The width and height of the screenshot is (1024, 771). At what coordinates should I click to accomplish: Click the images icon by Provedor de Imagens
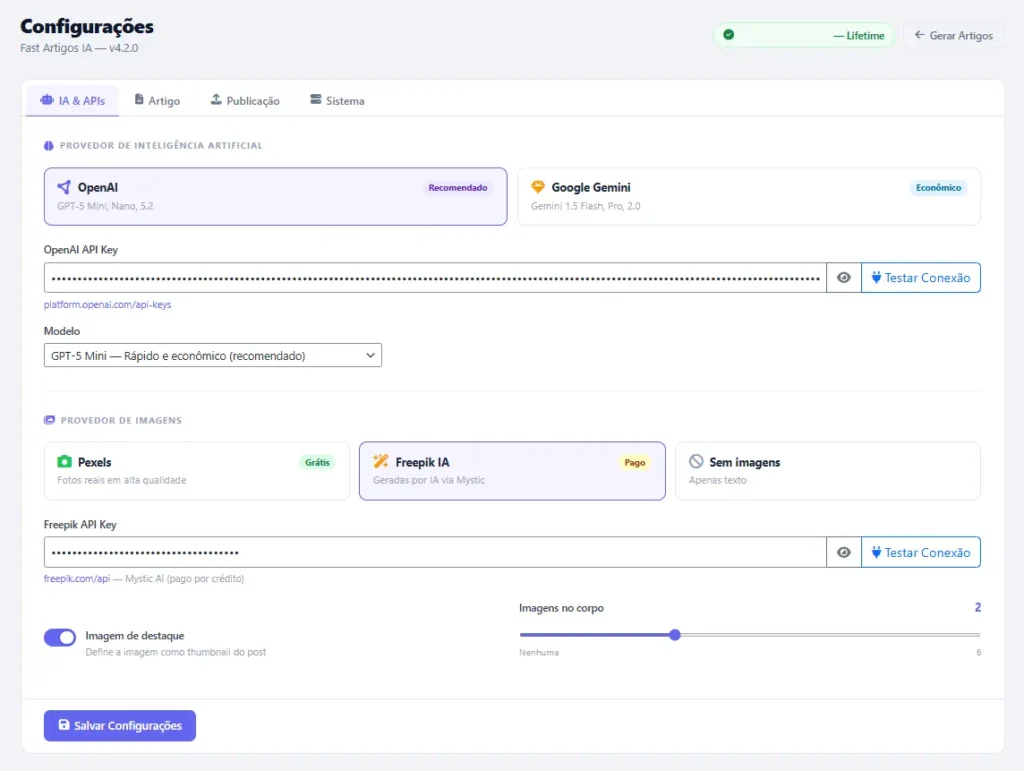pyautogui.click(x=50, y=420)
